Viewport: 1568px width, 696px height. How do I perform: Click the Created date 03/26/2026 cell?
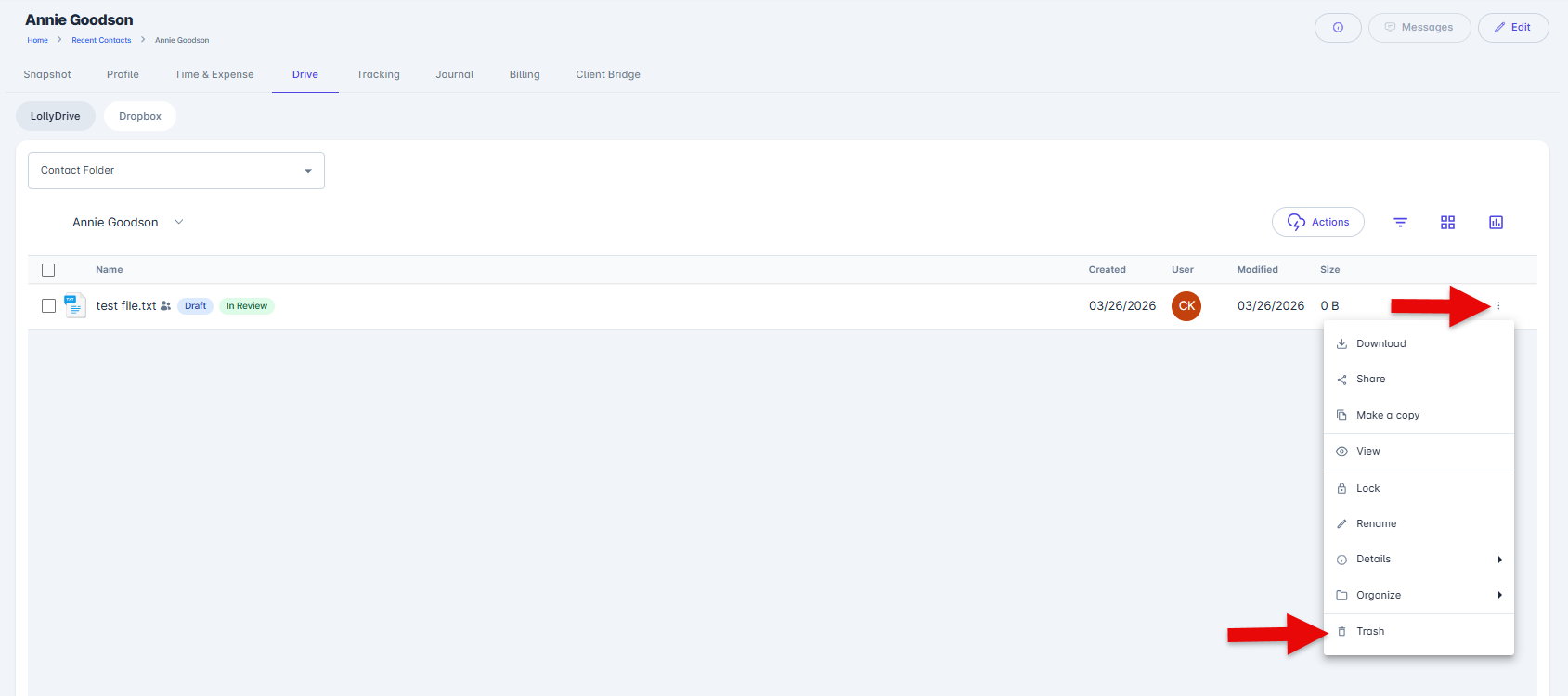pos(1122,306)
